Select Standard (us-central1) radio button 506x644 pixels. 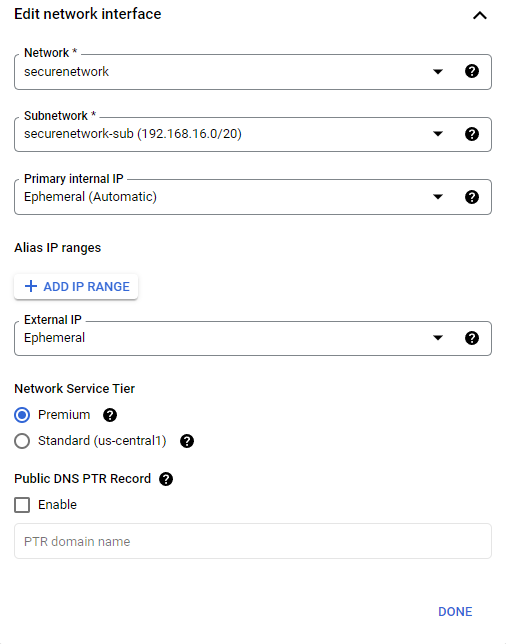[22, 441]
